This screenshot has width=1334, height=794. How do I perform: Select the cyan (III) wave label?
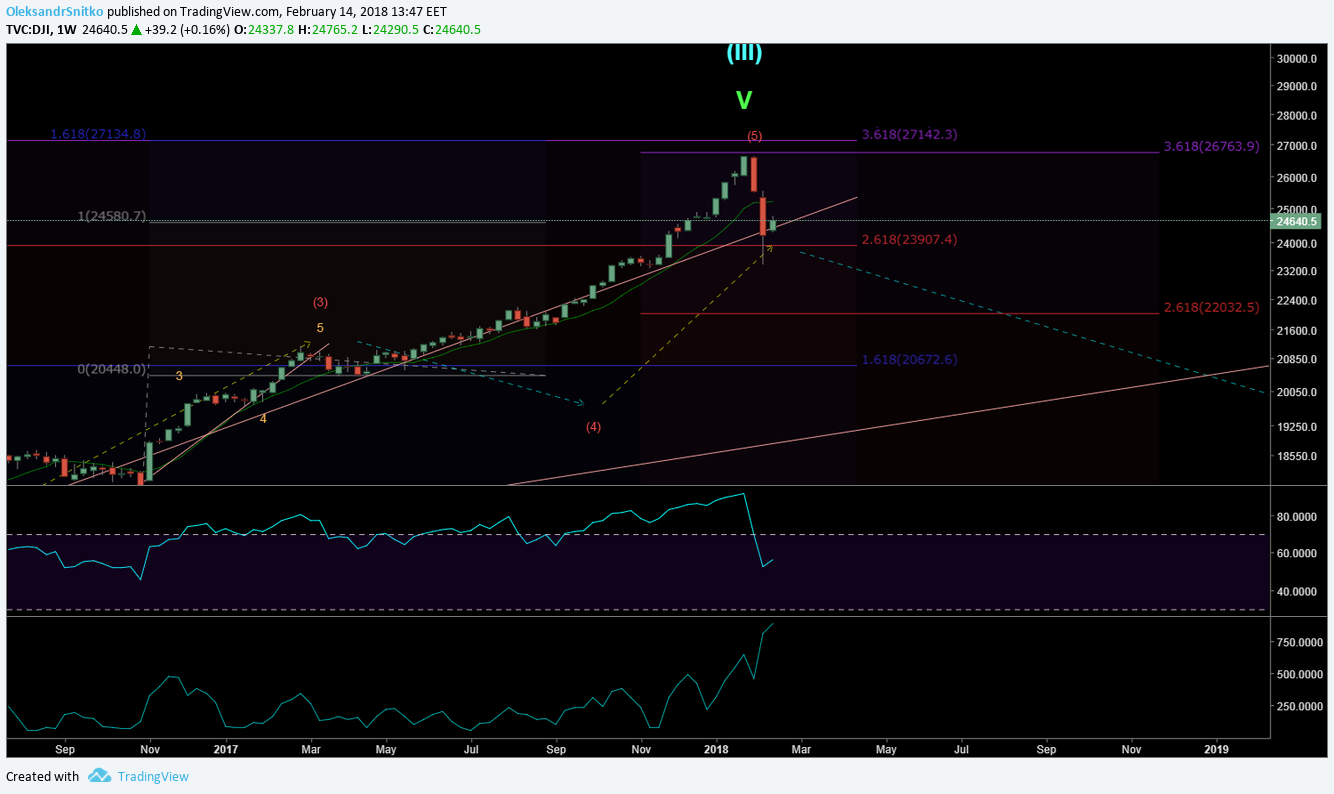pos(744,54)
